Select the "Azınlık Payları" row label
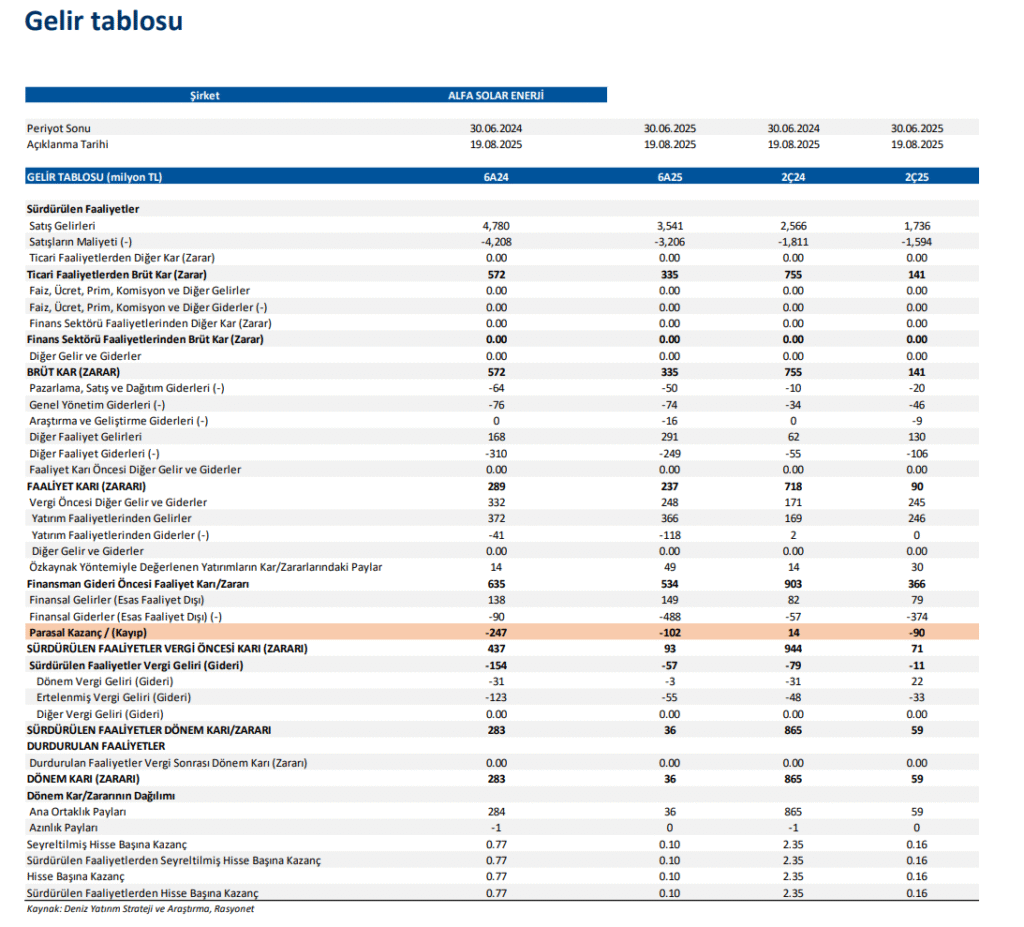1024x927 pixels. 64,828
